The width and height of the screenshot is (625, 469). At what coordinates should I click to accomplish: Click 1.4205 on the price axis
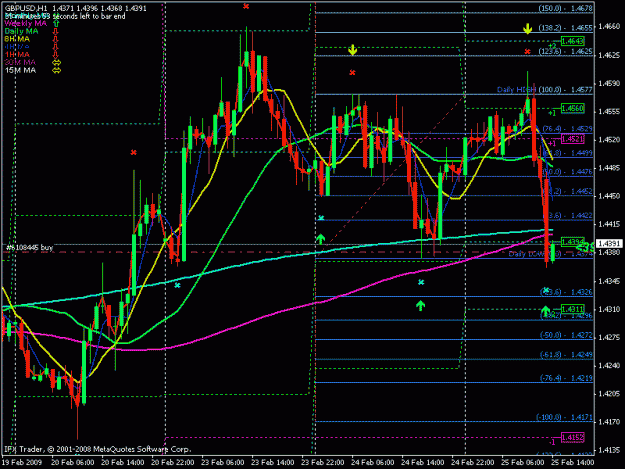pos(610,394)
